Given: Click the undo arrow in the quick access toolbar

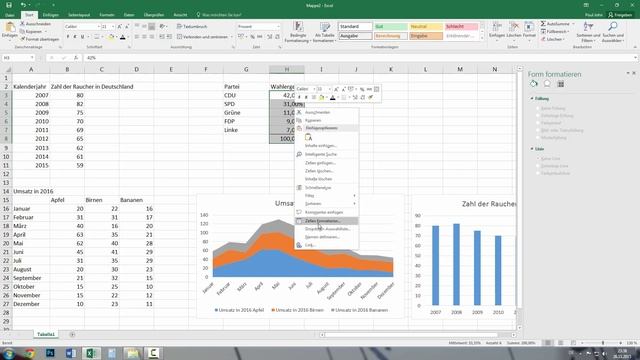Looking at the screenshot, I should 23,5.
